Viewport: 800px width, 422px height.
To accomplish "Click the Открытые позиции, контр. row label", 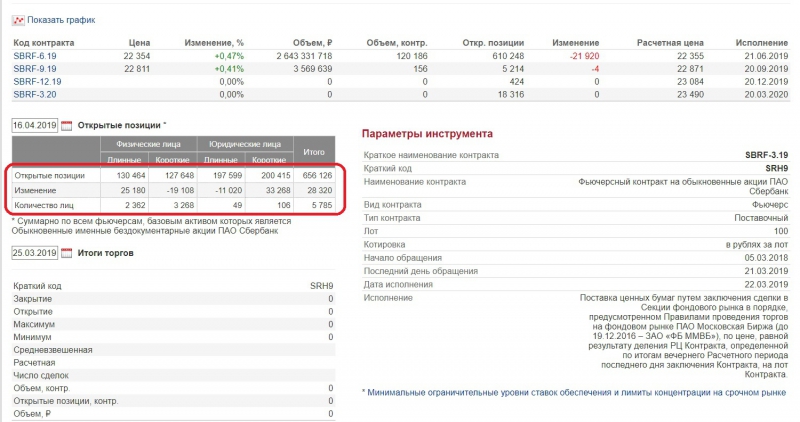I will pyautogui.click(x=66, y=401).
